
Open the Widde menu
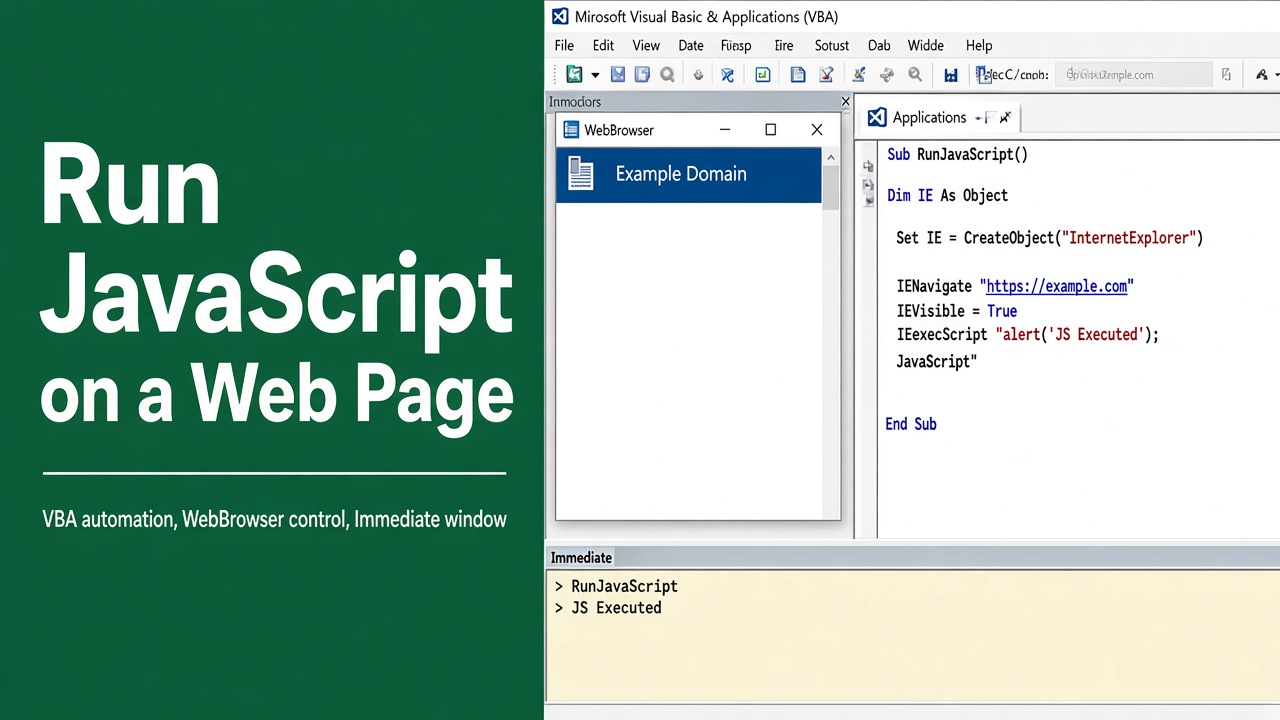[926, 45]
